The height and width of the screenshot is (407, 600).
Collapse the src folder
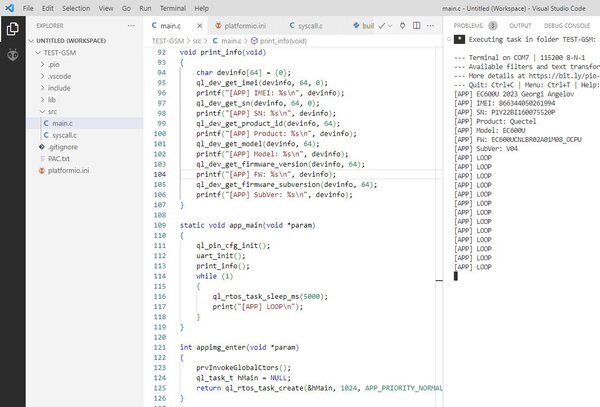pos(42,112)
